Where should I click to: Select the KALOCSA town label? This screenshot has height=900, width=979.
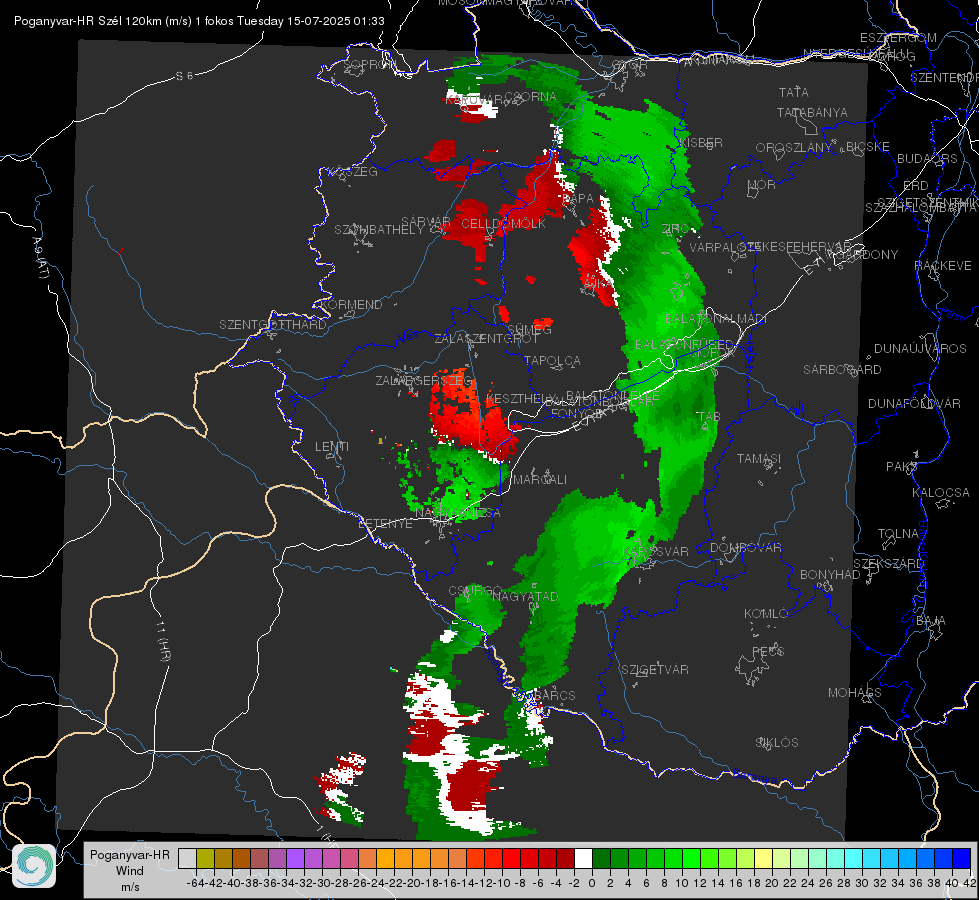(x=940, y=493)
